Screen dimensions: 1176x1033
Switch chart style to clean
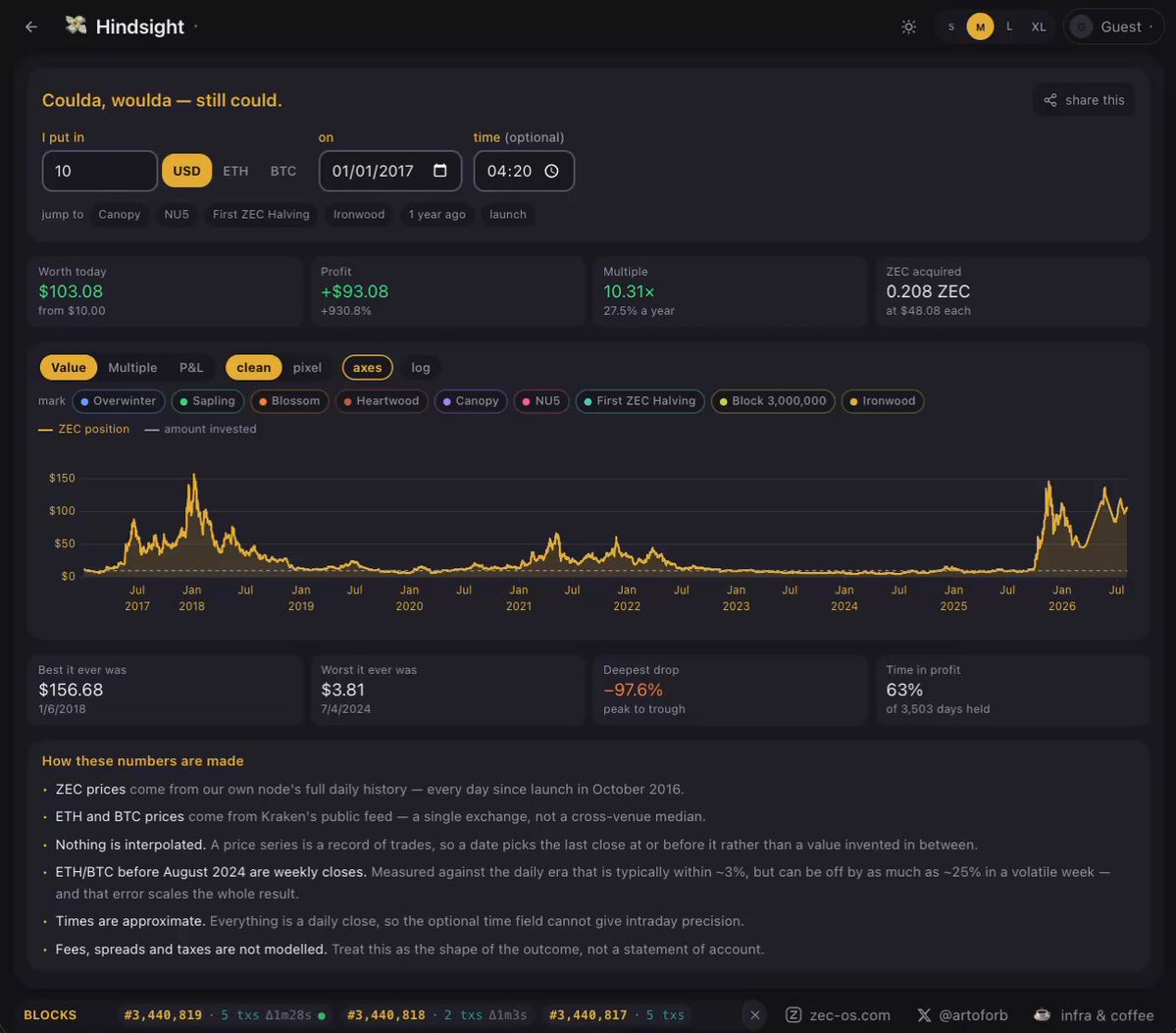point(253,368)
